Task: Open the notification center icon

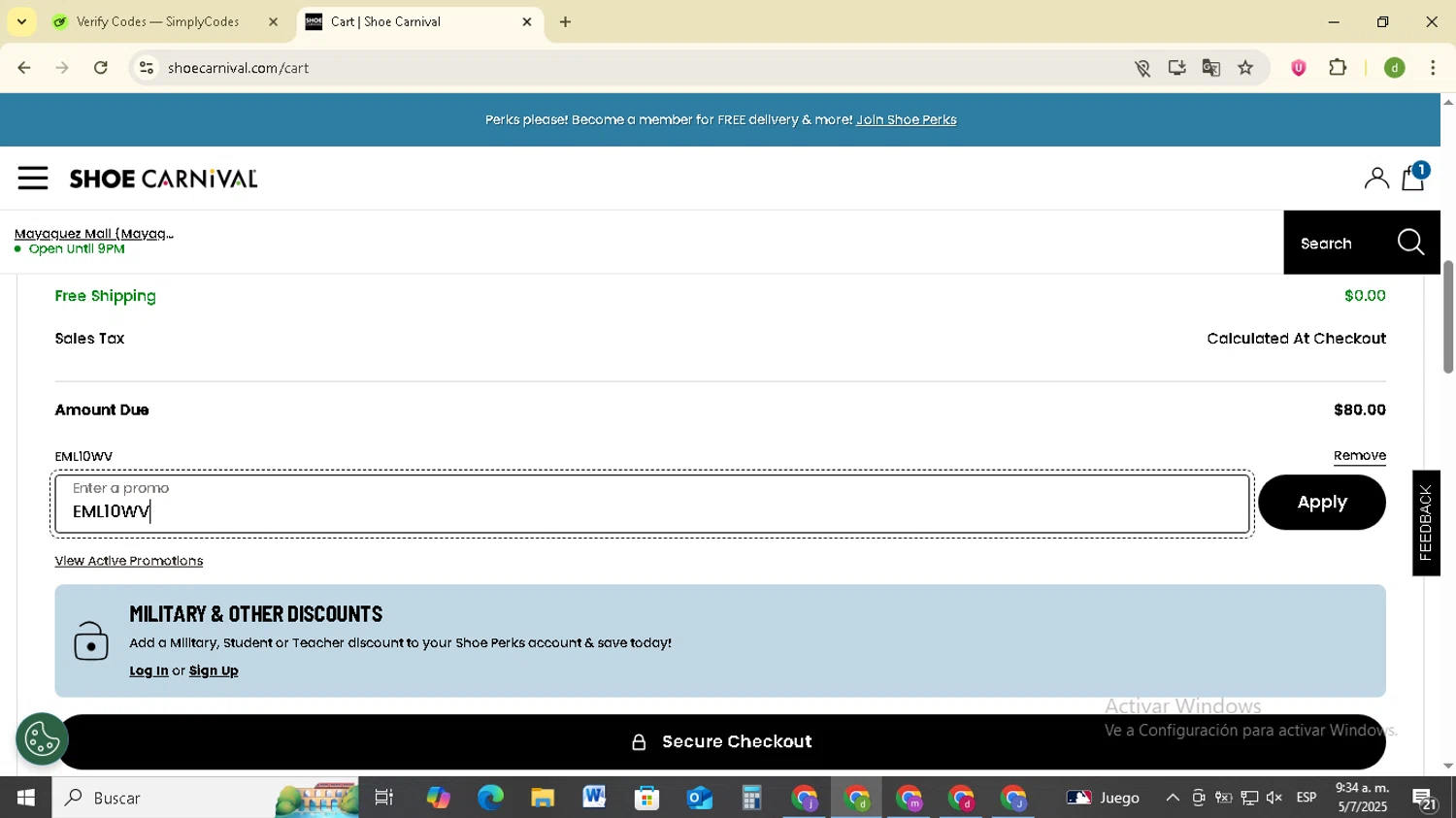Action: [x=1425, y=799]
